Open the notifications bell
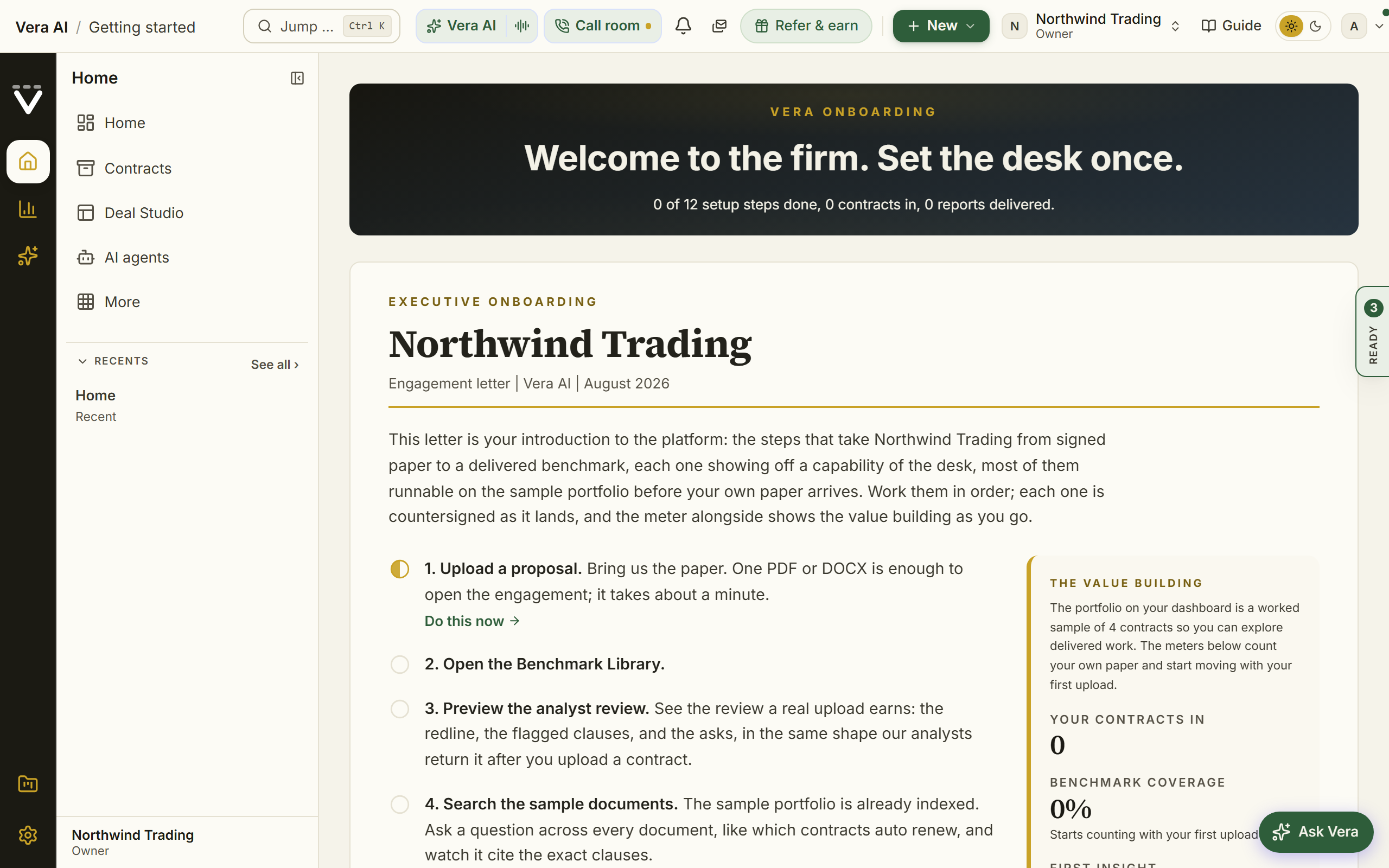This screenshot has height=868, width=1389. (683, 26)
